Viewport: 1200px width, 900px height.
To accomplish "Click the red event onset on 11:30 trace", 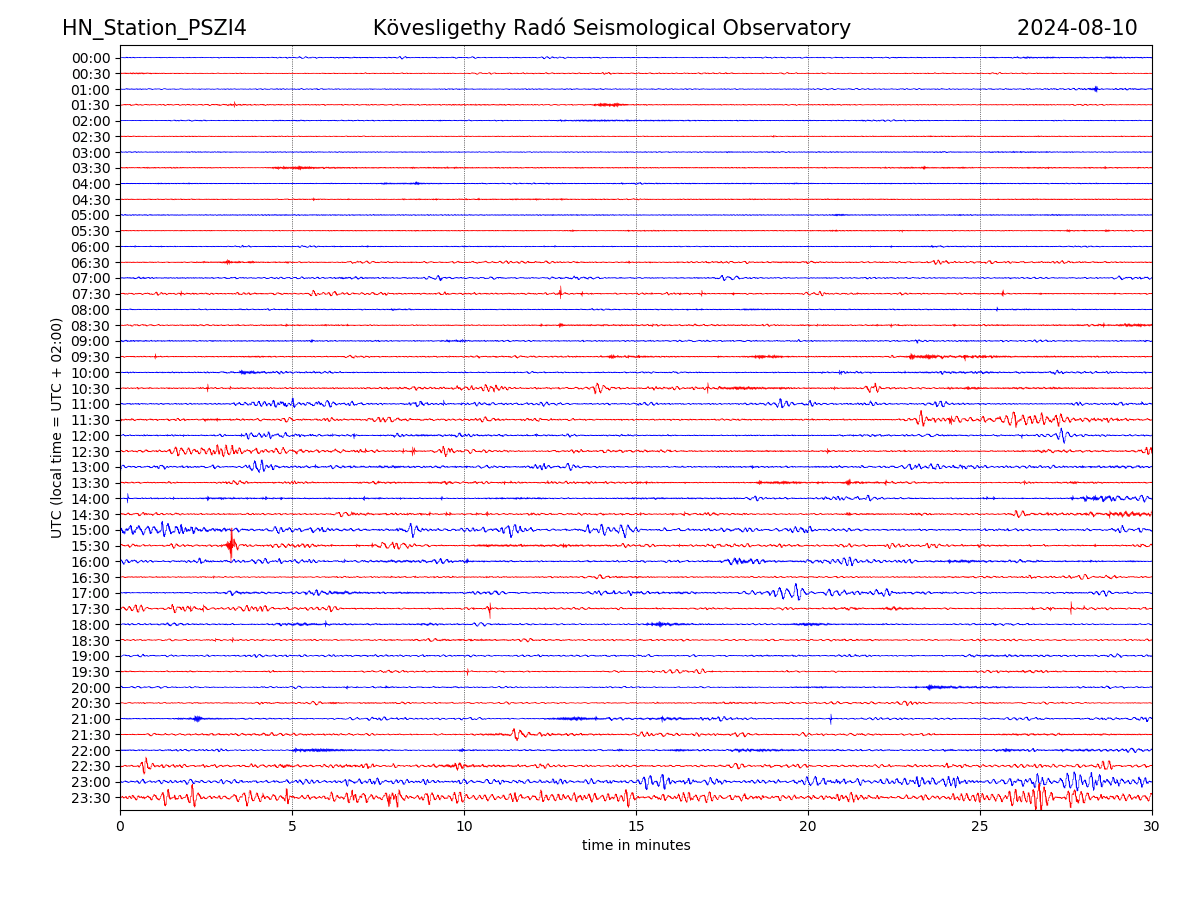I will point(921,418).
